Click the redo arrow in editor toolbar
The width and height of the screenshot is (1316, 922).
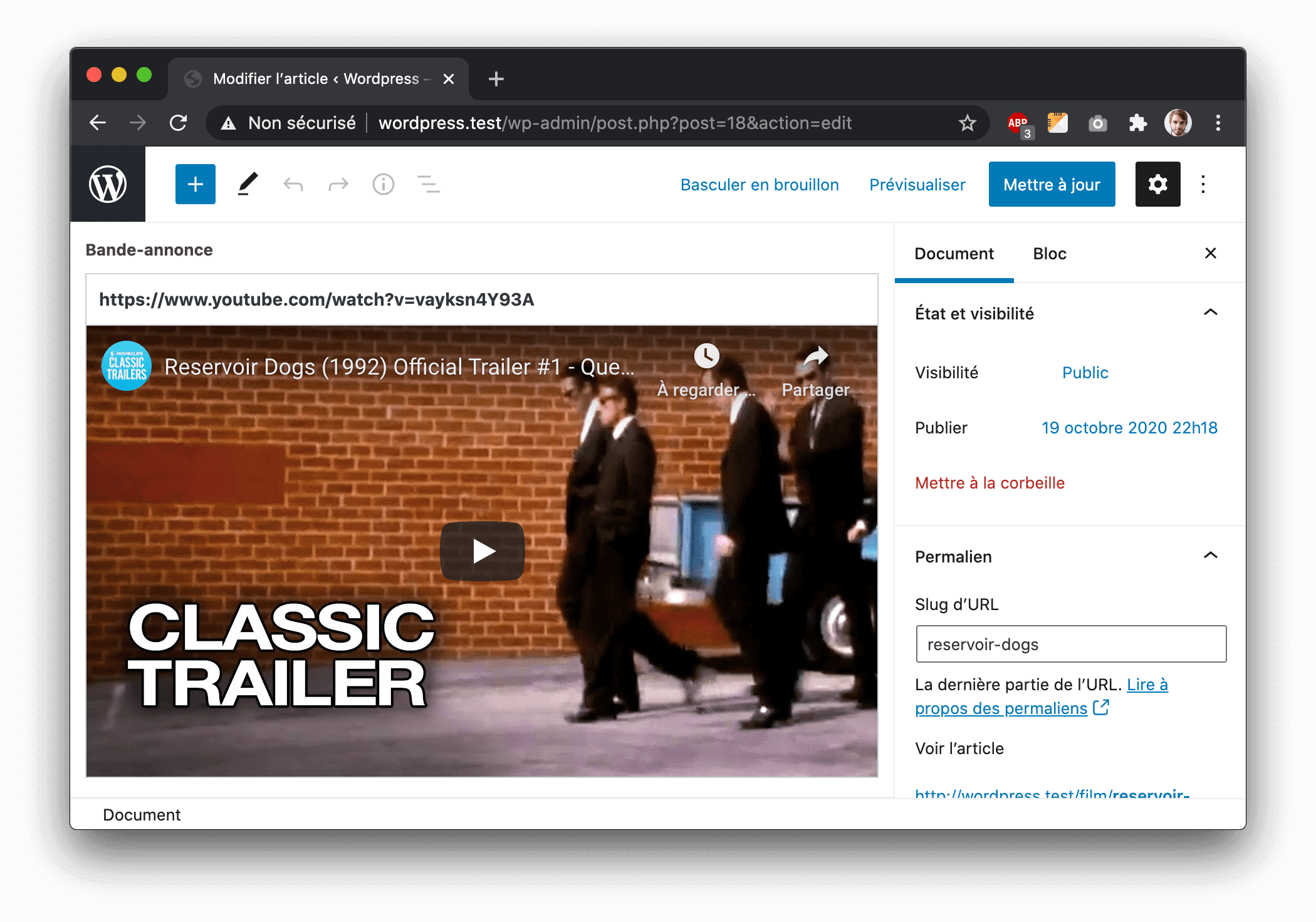338,184
